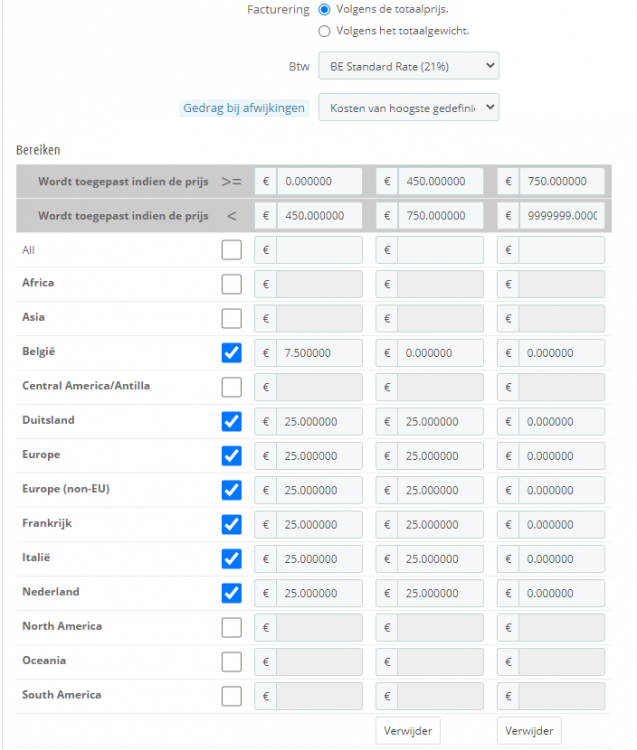Viewport: 637px width, 750px height.
Task: Click the België first range price field
Action: (x=319, y=353)
